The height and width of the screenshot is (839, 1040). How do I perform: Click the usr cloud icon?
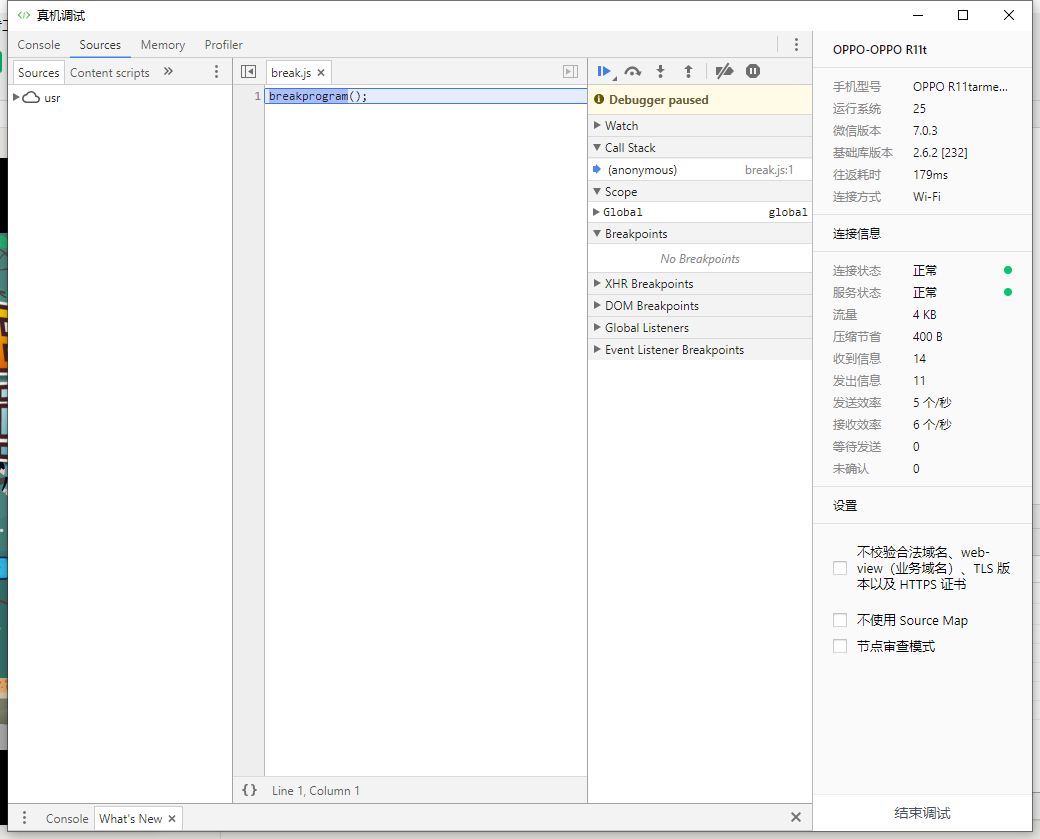pyautogui.click(x=31, y=98)
